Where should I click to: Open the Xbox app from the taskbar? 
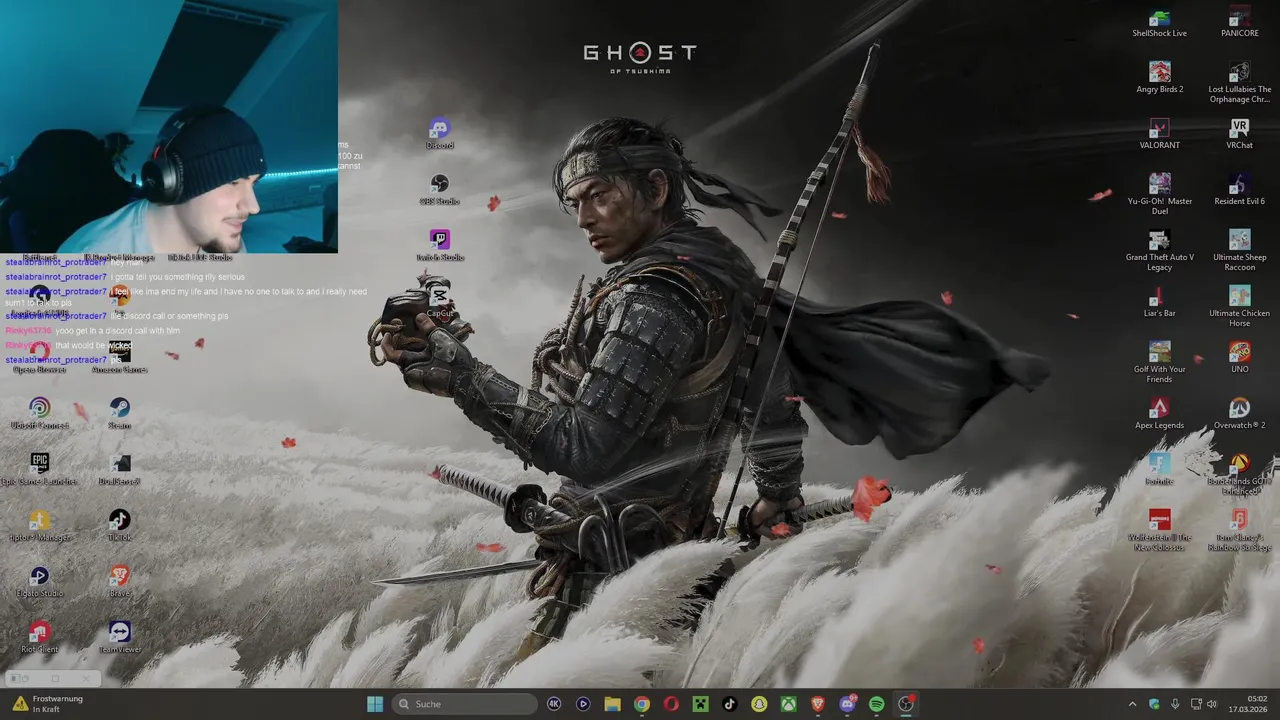tap(788, 704)
